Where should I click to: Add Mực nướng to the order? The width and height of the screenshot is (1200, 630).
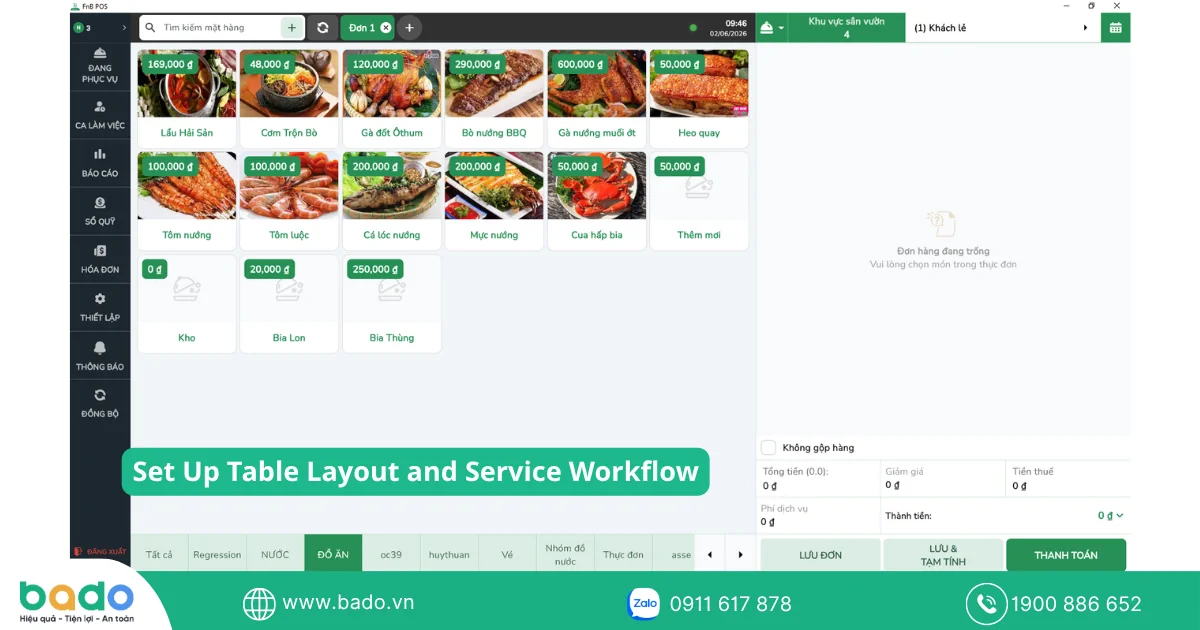click(494, 200)
